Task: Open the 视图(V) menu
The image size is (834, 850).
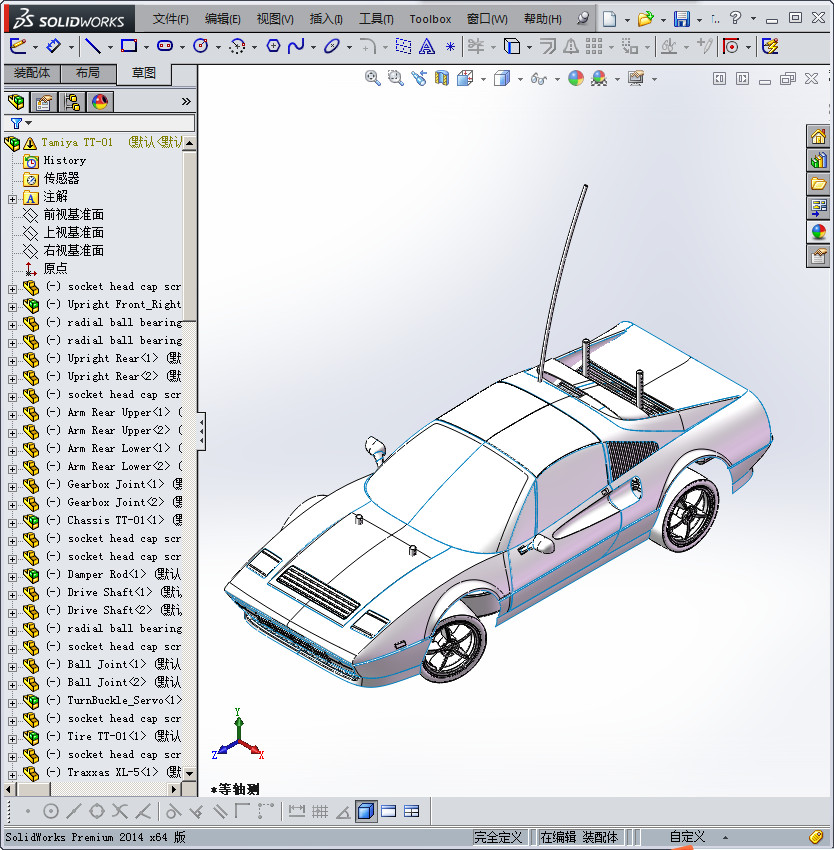Action: [275, 19]
